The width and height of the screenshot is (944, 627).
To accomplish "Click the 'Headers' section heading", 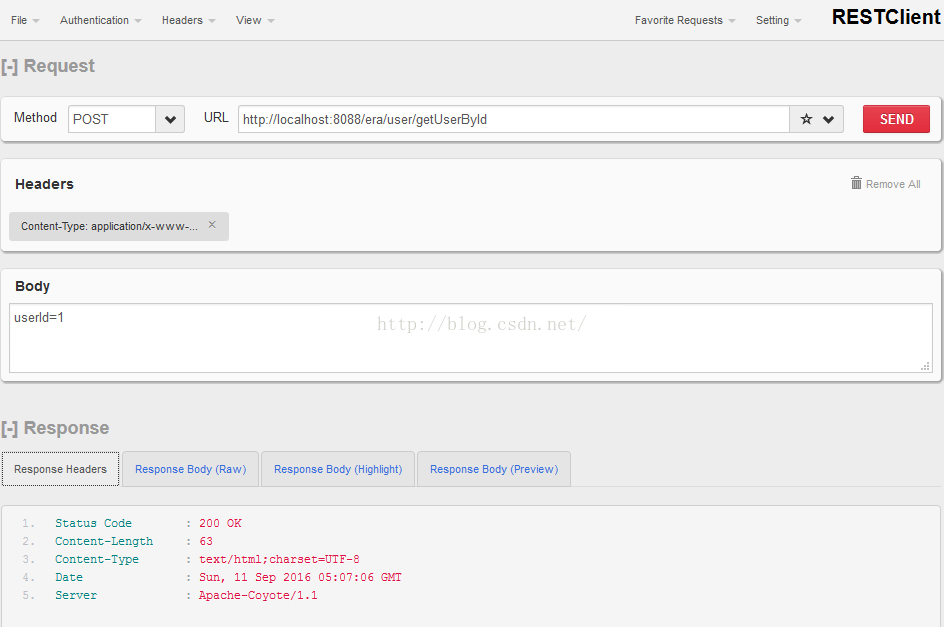I will (44, 184).
